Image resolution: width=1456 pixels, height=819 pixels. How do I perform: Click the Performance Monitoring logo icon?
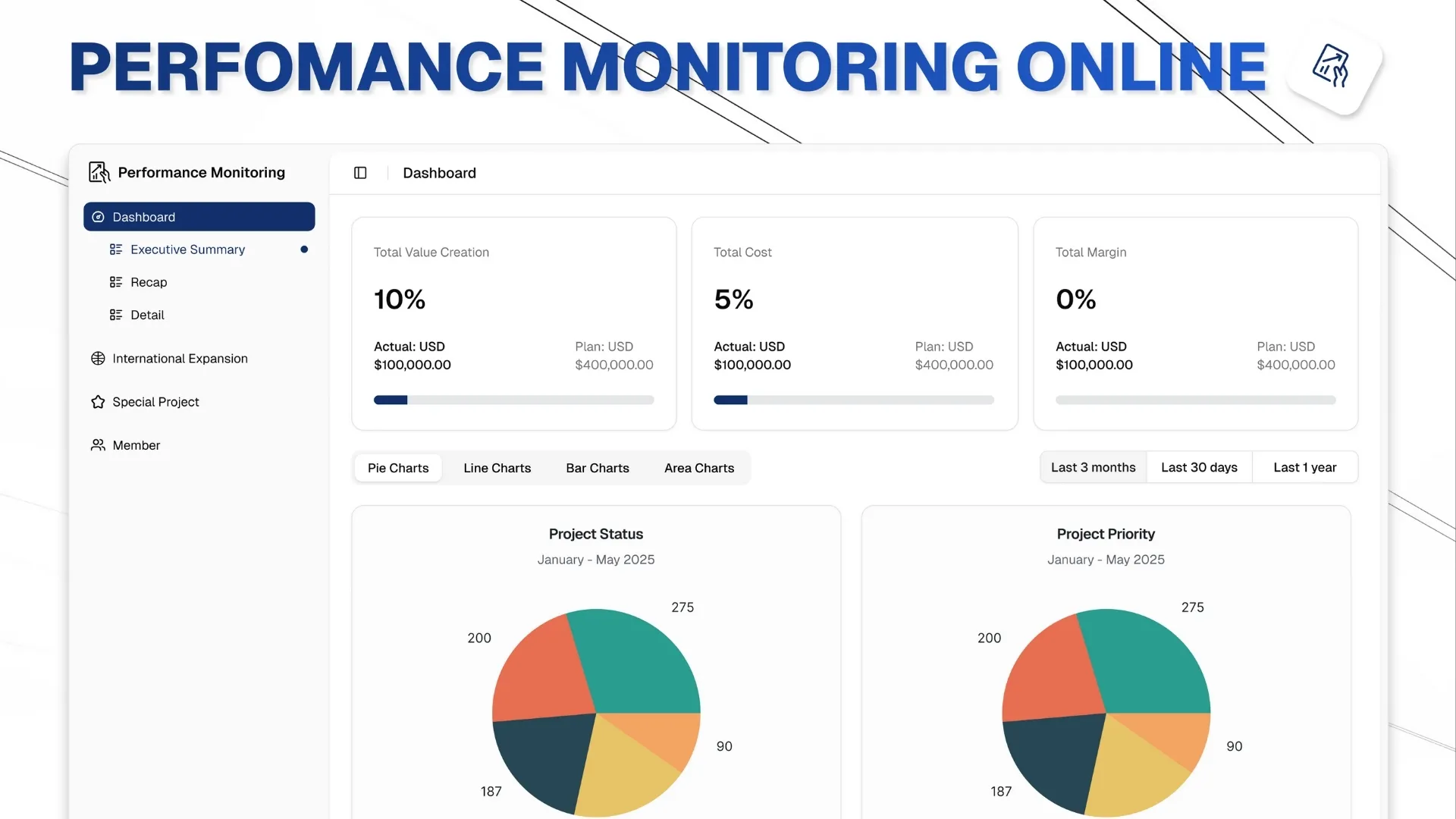click(x=99, y=172)
